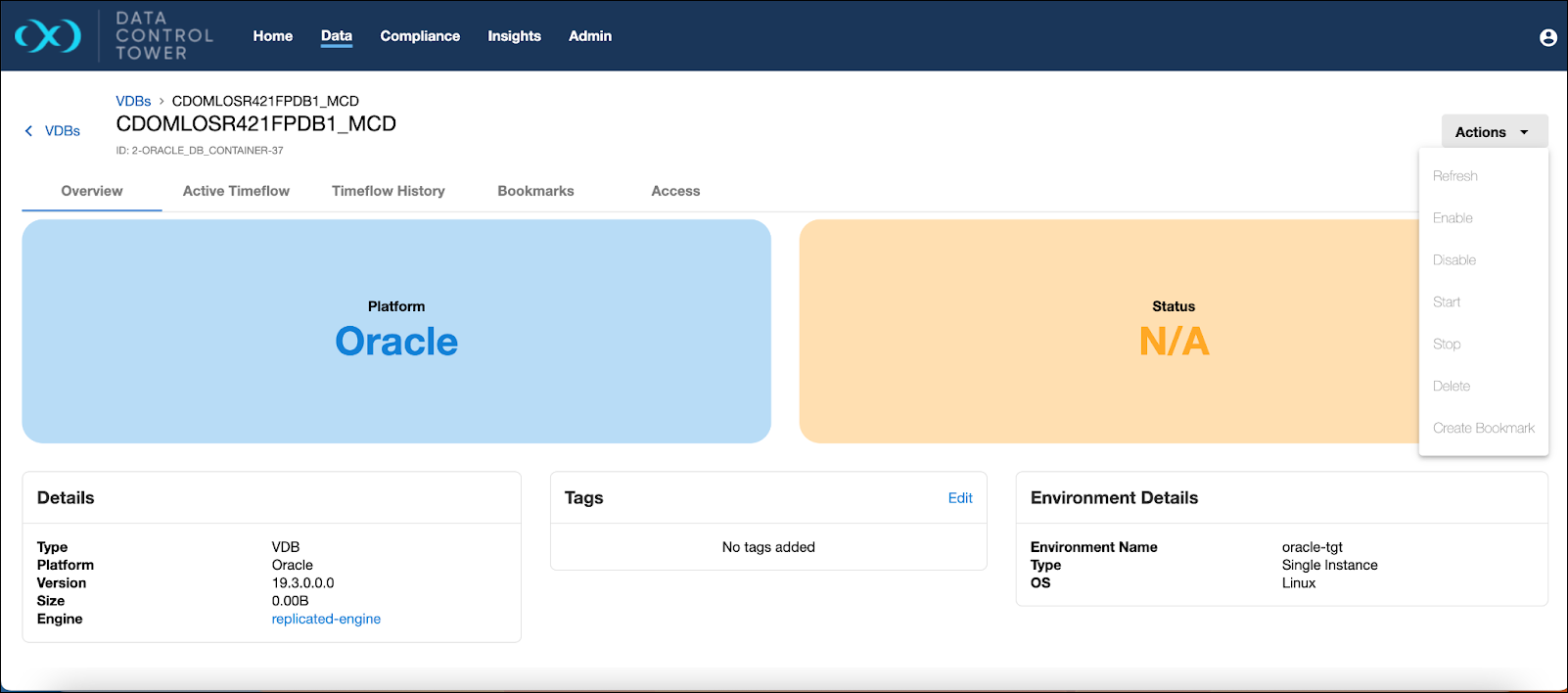Click the Data Control Tower logo icon

click(x=48, y=36)
